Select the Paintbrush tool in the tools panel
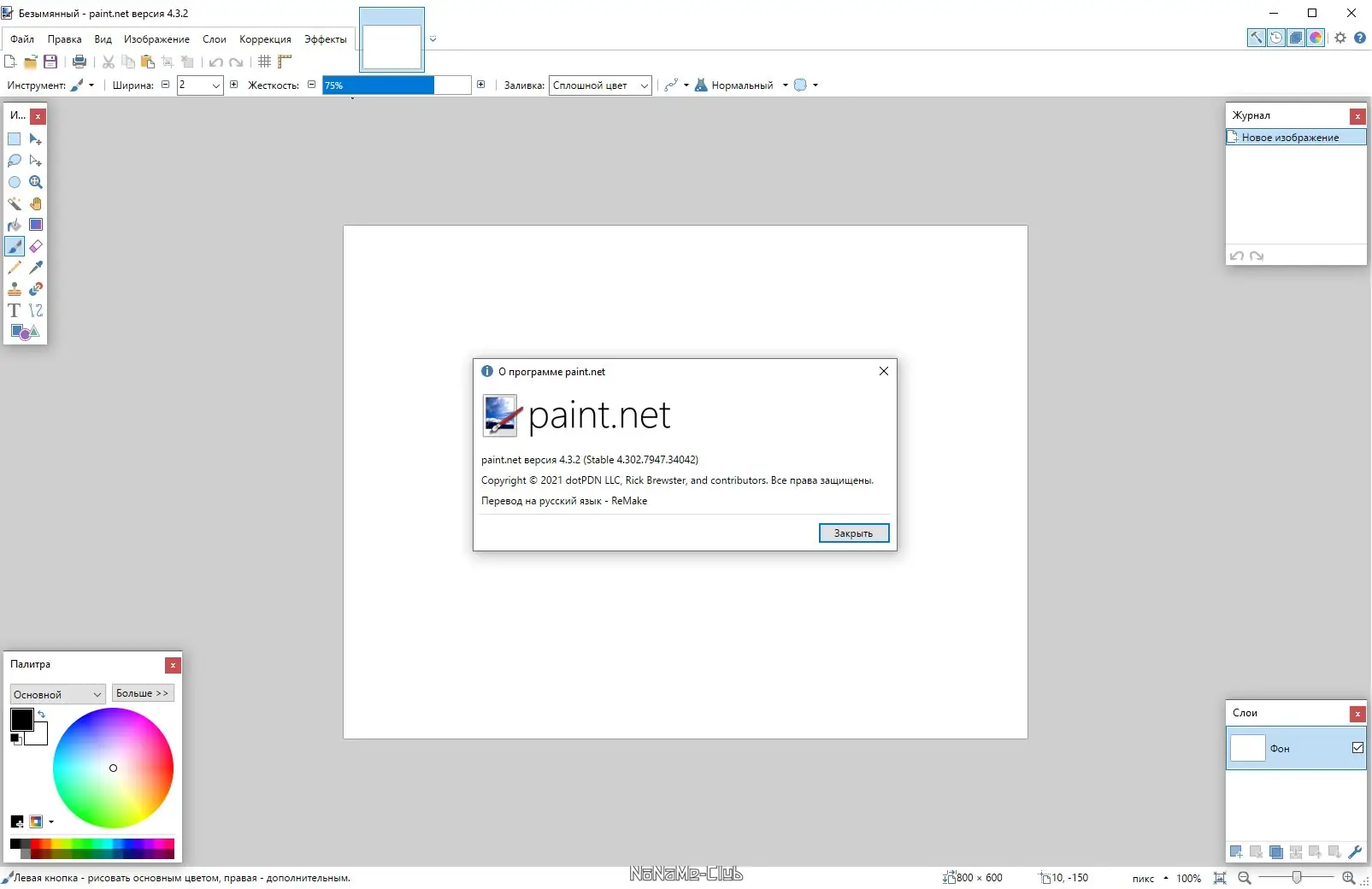The image size is (1372, 889). tap(15, 246)
